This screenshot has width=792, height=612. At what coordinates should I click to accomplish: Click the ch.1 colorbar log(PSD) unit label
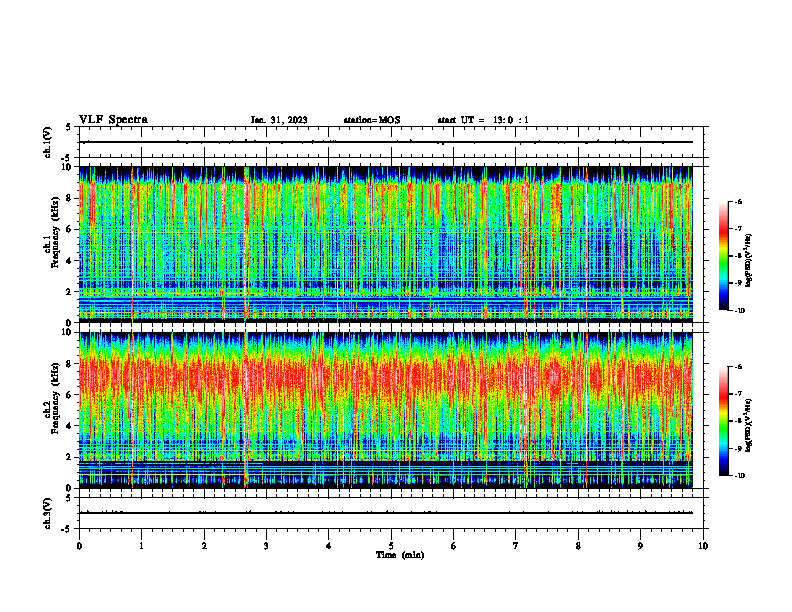749,260
